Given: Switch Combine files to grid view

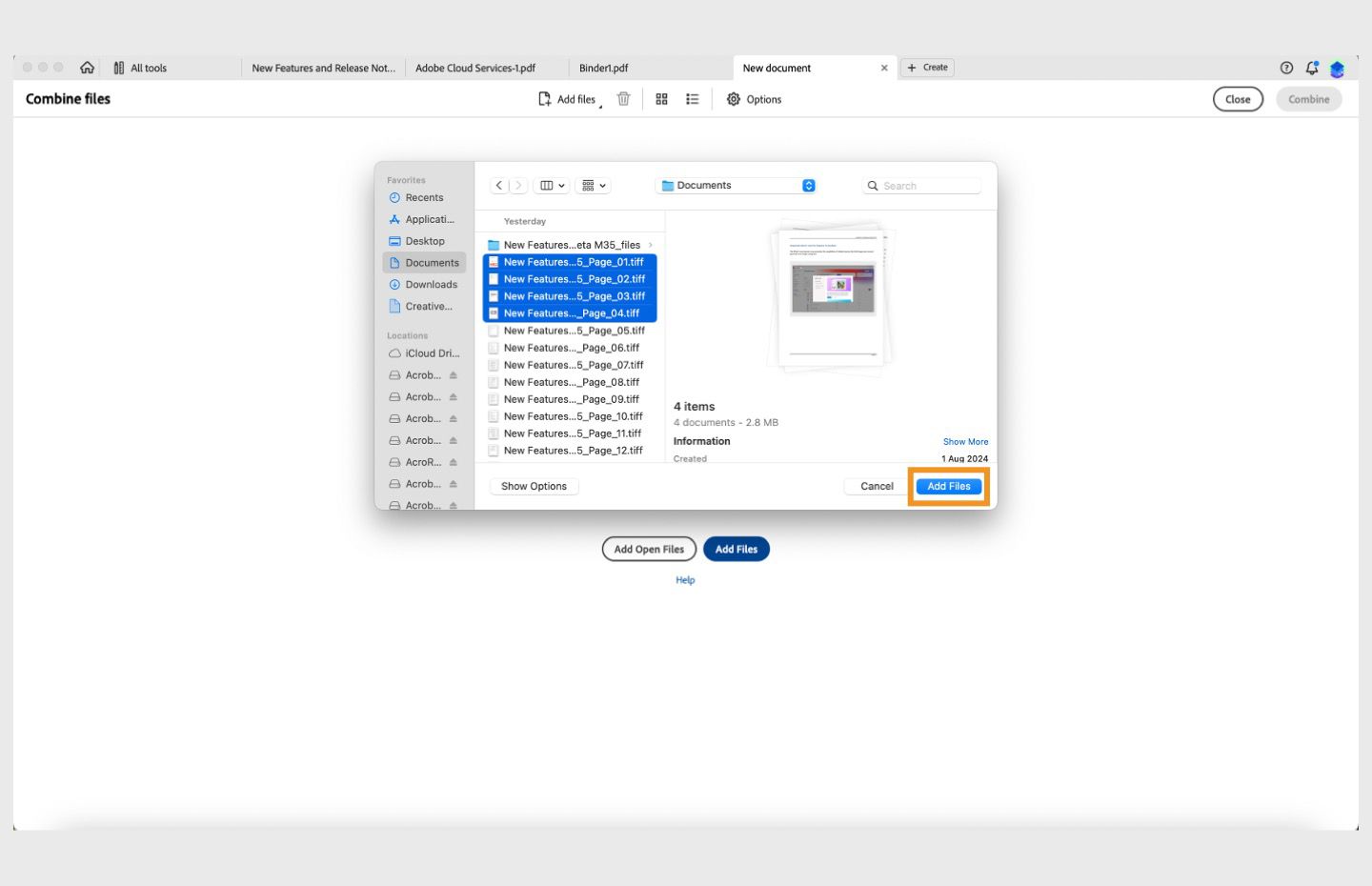Looking at the screenshot, I should (661, 98).
